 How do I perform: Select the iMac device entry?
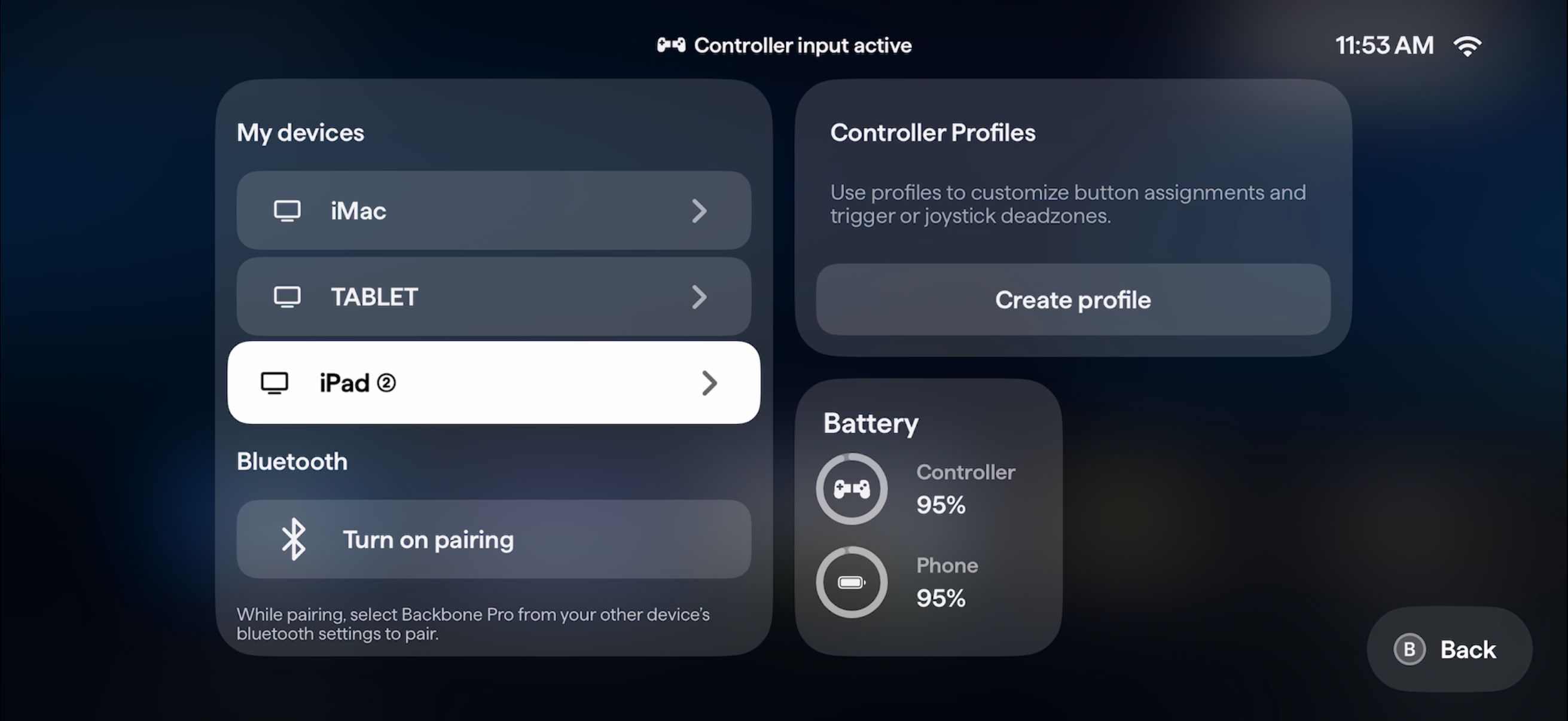[493, 210]
